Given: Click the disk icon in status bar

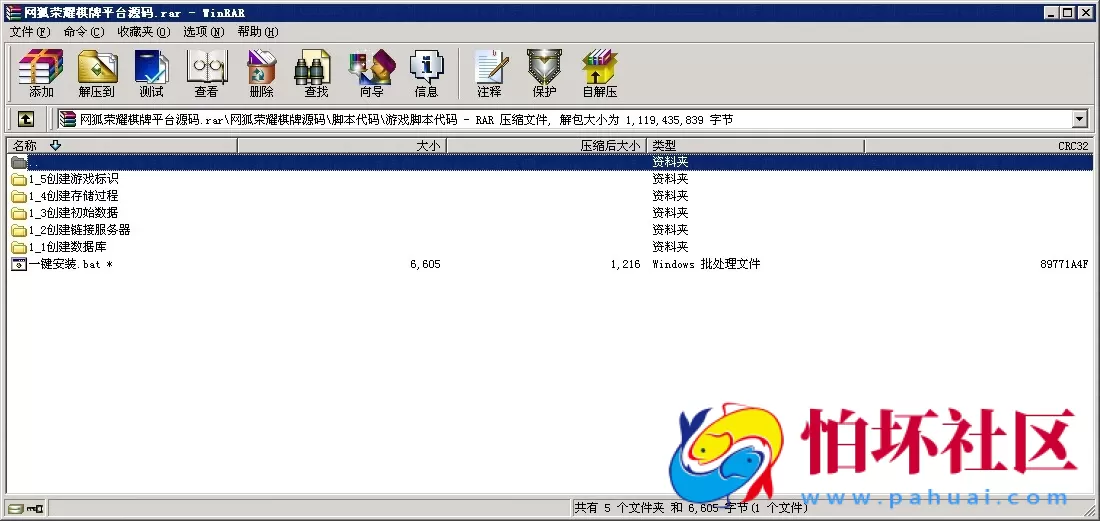Looking at the screenshot, I should pos(16,508).
